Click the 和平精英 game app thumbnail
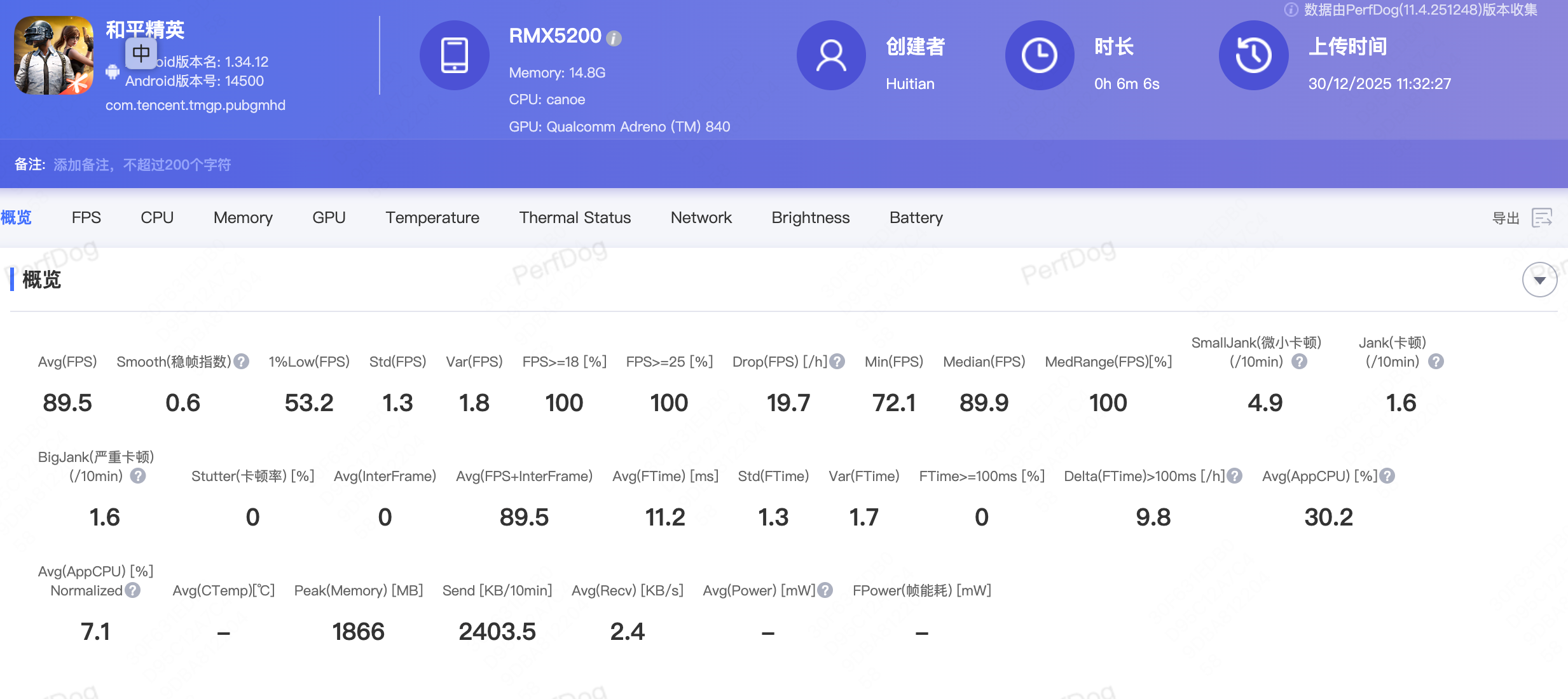Screen dimensions: 1568x699 point(54,56)
